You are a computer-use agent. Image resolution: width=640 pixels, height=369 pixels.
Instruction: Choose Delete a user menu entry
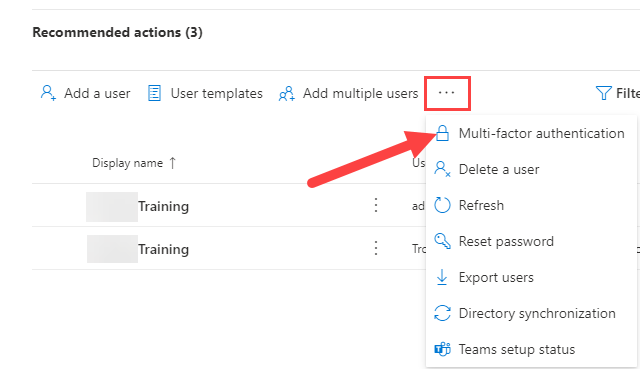pyautogui.click(x=531, y=169)
